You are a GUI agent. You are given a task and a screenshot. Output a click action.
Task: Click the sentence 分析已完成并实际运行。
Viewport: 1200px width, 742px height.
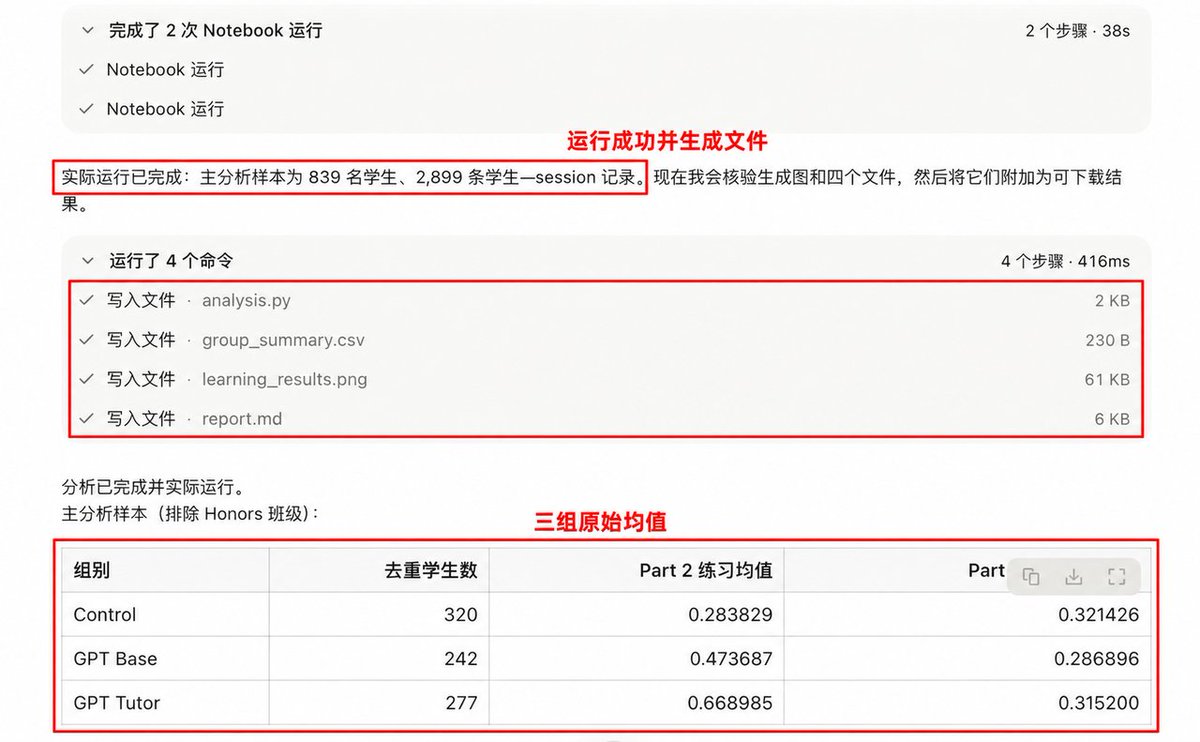[x=153, y=489]
